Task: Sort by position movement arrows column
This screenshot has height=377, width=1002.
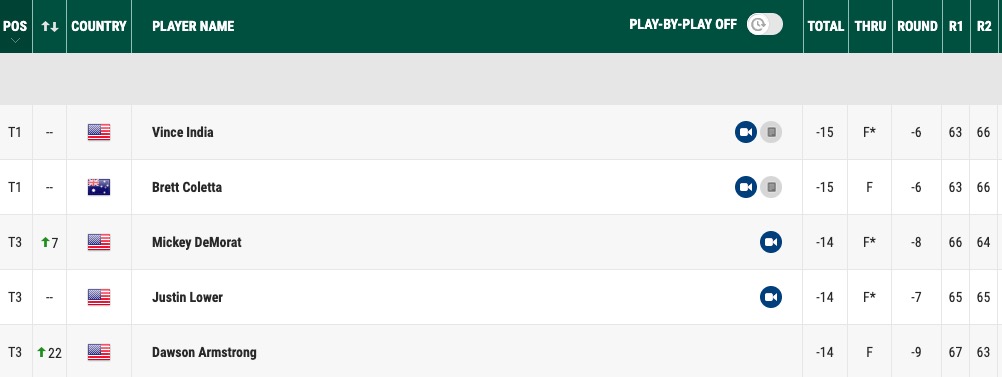Action: point(50,26)
